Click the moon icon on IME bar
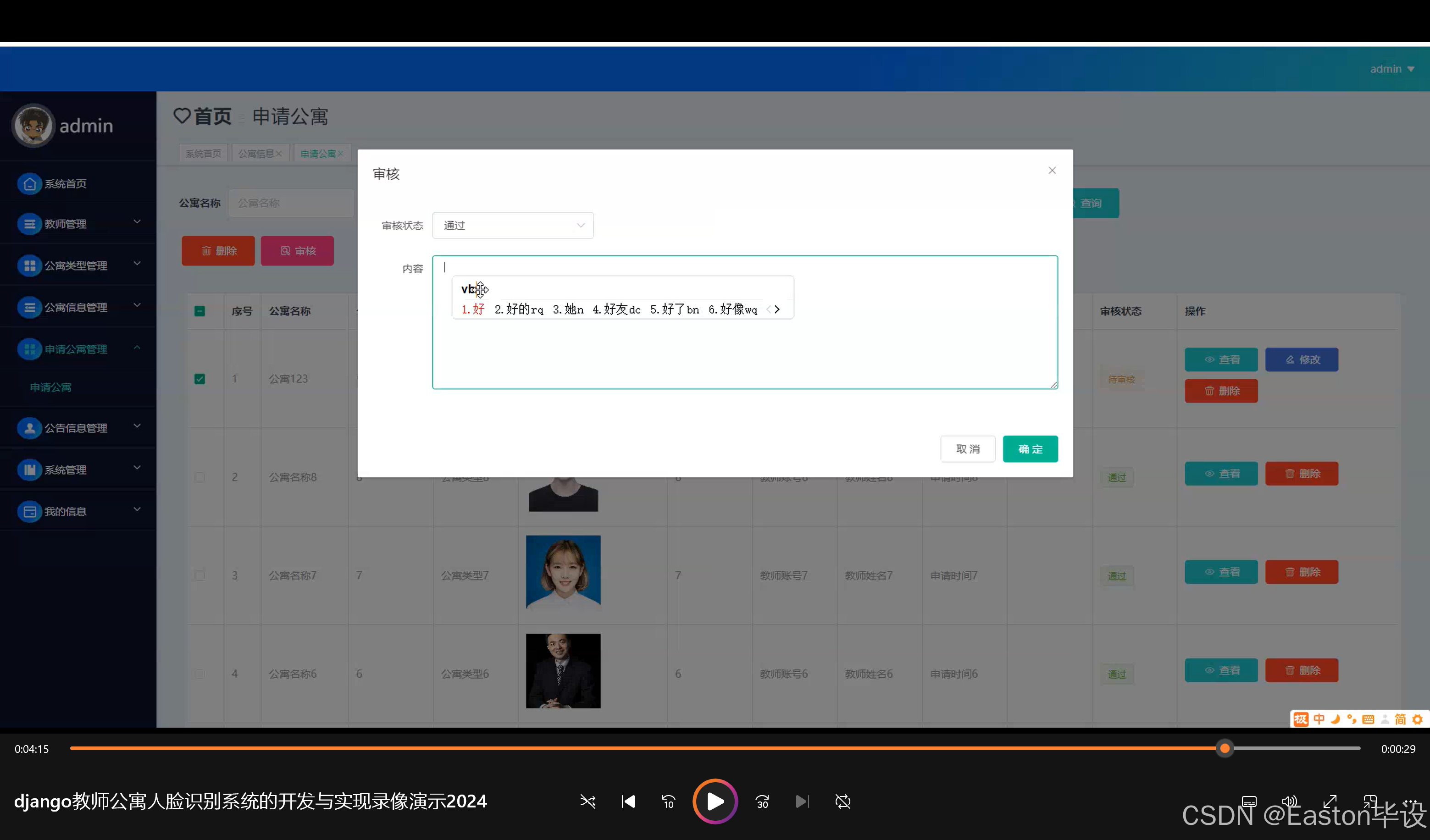1430x840 pixels. (x=1336, y=719)
